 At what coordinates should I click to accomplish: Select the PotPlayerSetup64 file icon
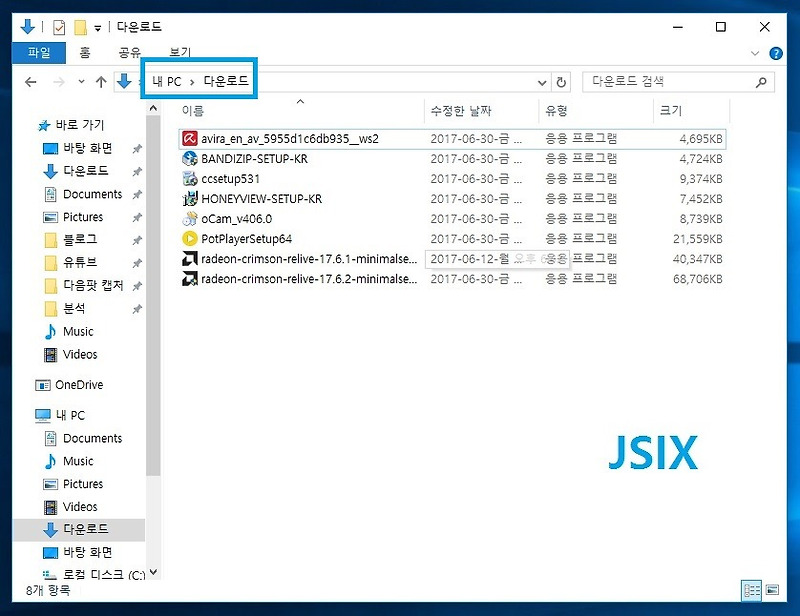[190, 238]
